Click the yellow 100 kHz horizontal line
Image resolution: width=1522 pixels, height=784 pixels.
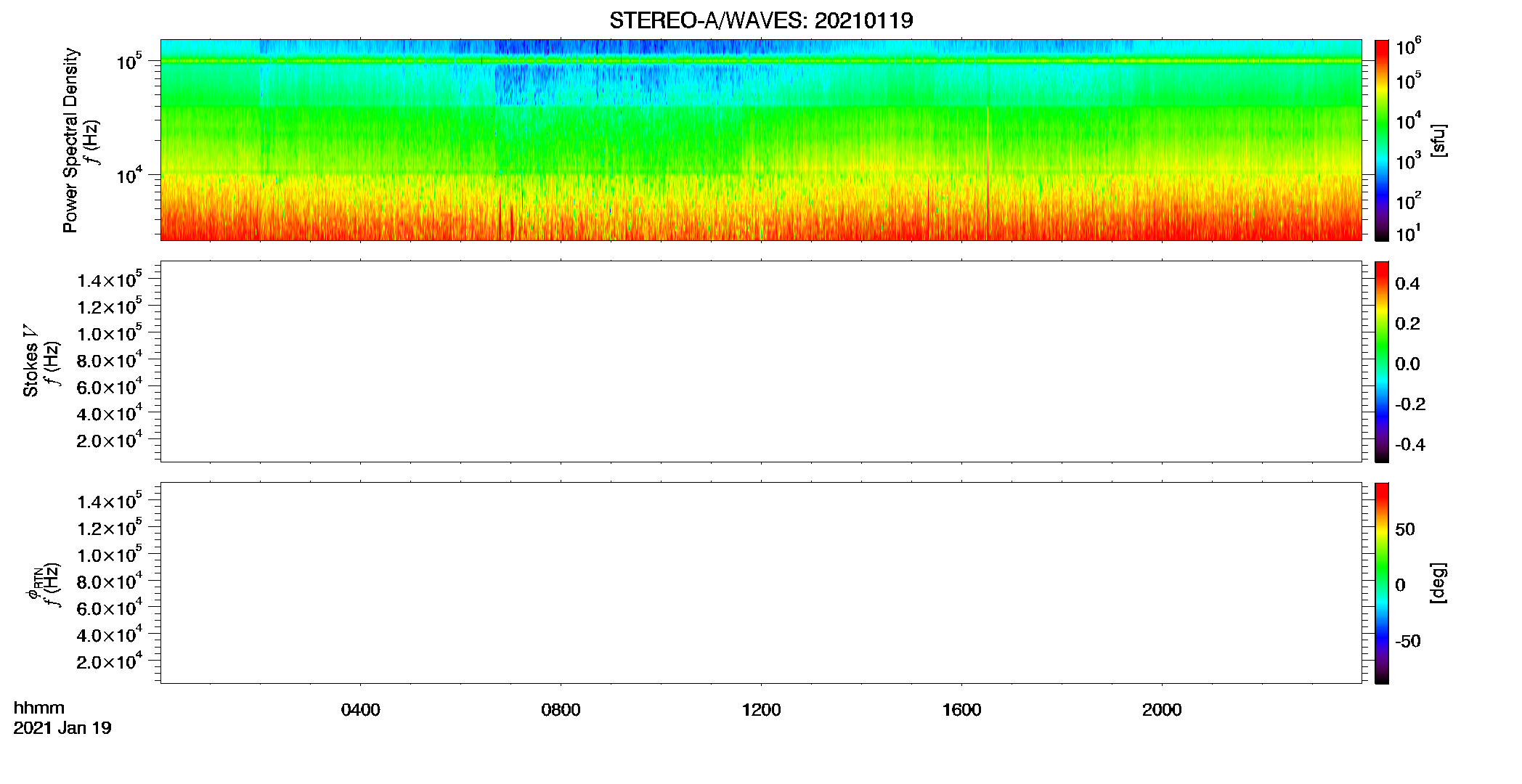760,61
